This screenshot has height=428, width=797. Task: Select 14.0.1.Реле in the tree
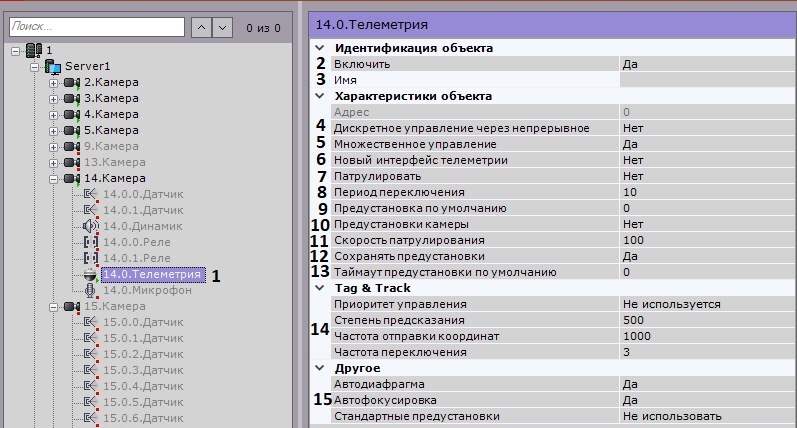130,258
